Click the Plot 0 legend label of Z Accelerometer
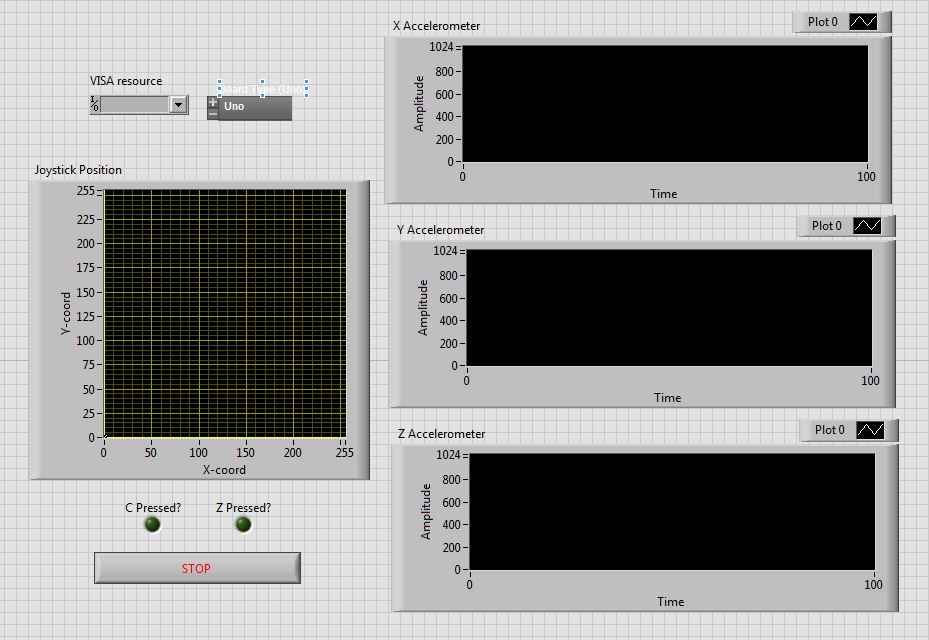This screenshot has height=640, width=929. click(x=829, y=430)
